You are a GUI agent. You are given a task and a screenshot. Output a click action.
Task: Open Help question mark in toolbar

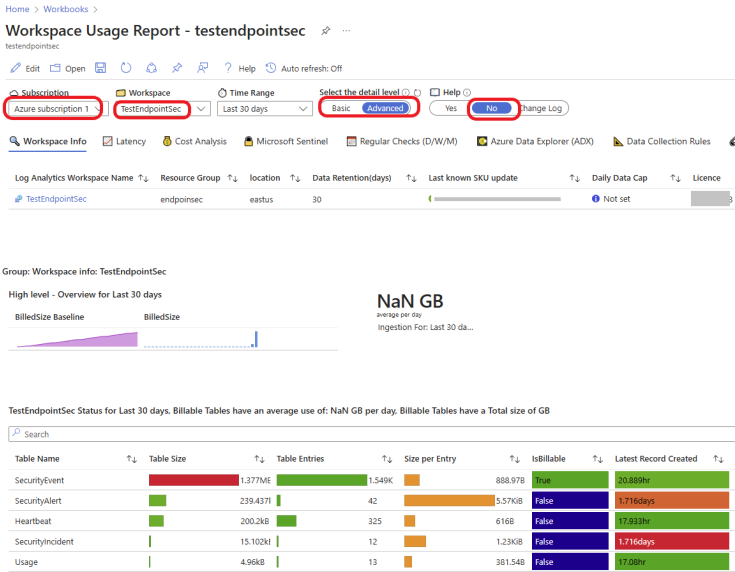click(x=228, y=68)
